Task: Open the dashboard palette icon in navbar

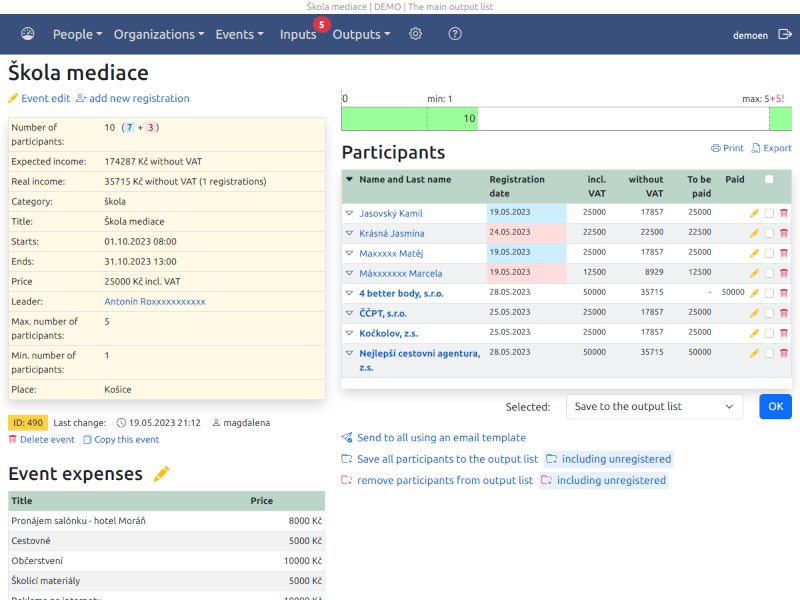Action: coord(28,34)
